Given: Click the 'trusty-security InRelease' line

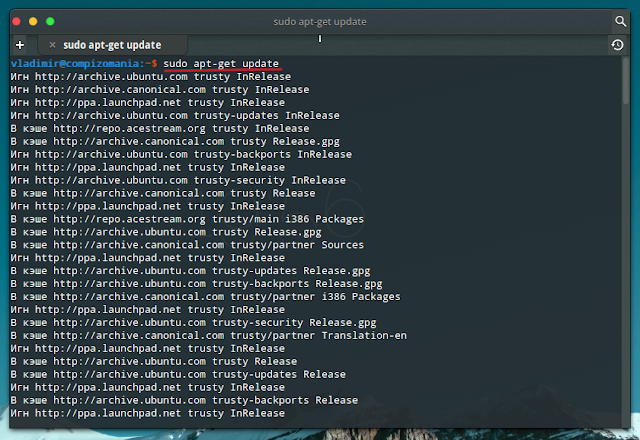Looking at the screenshot, I should tap(178, 180).
